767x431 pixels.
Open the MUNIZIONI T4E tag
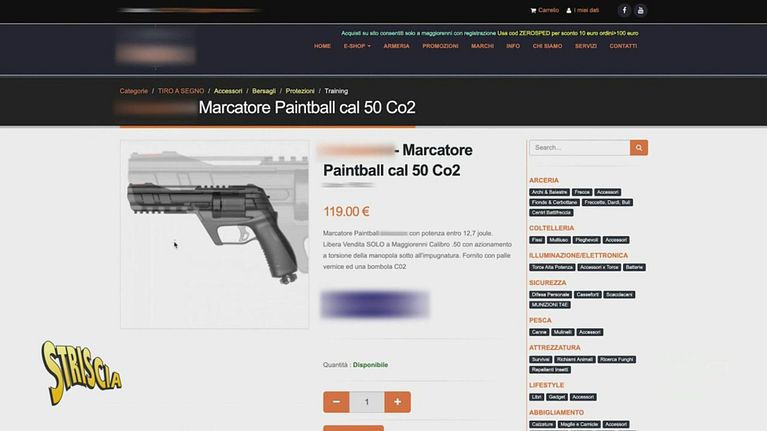(x=550, y=305)
